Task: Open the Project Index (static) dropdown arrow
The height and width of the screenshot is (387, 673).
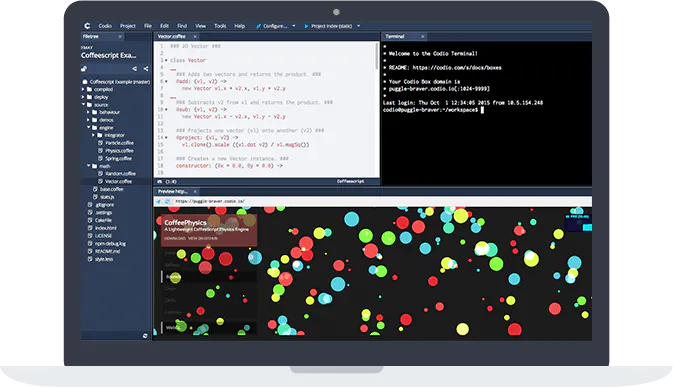Action: [x=358, y=26]
